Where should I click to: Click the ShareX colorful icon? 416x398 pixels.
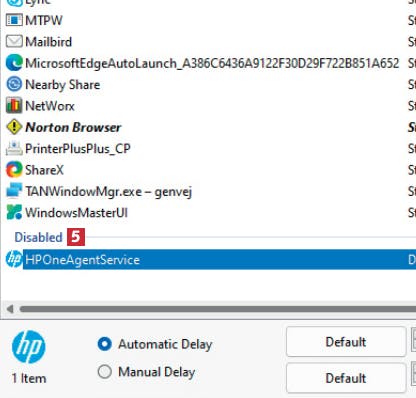click(x=14, y=170)
